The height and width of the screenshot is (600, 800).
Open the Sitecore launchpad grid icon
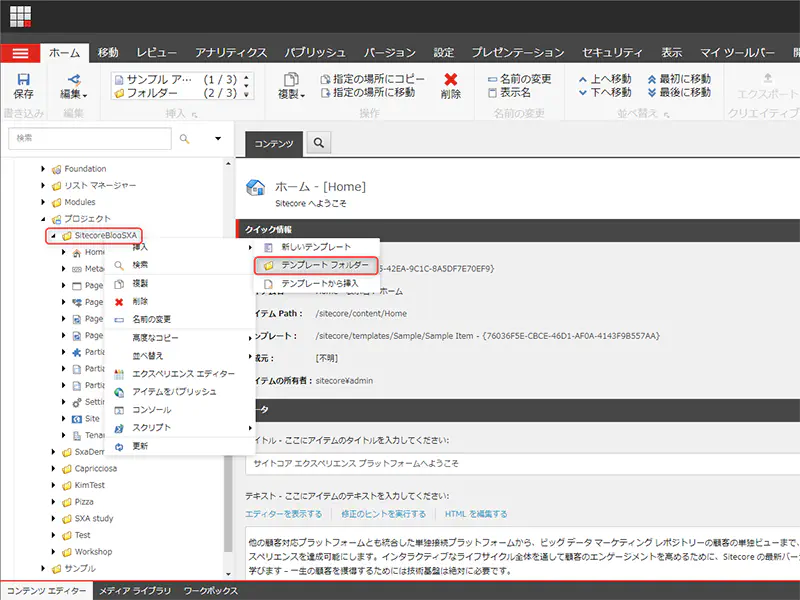tap(20, 16)
